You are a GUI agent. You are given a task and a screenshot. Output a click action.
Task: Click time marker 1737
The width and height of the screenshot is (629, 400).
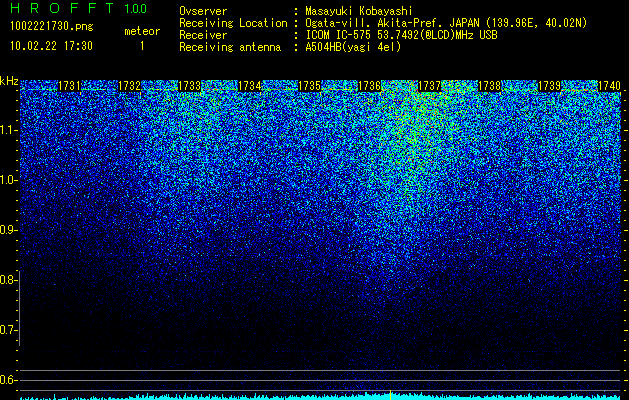(430, 86)
